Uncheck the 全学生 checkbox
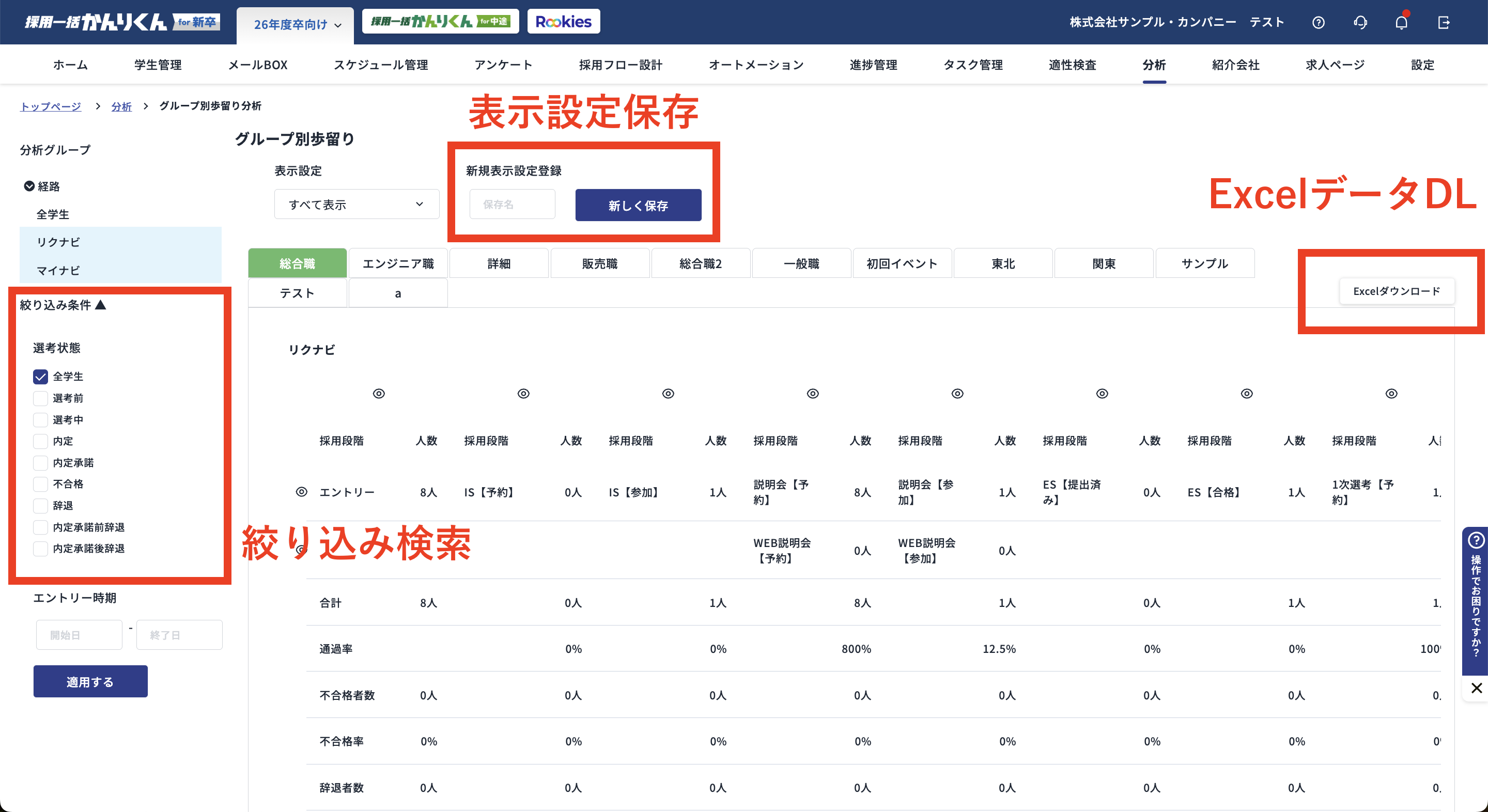 (40, 377)
